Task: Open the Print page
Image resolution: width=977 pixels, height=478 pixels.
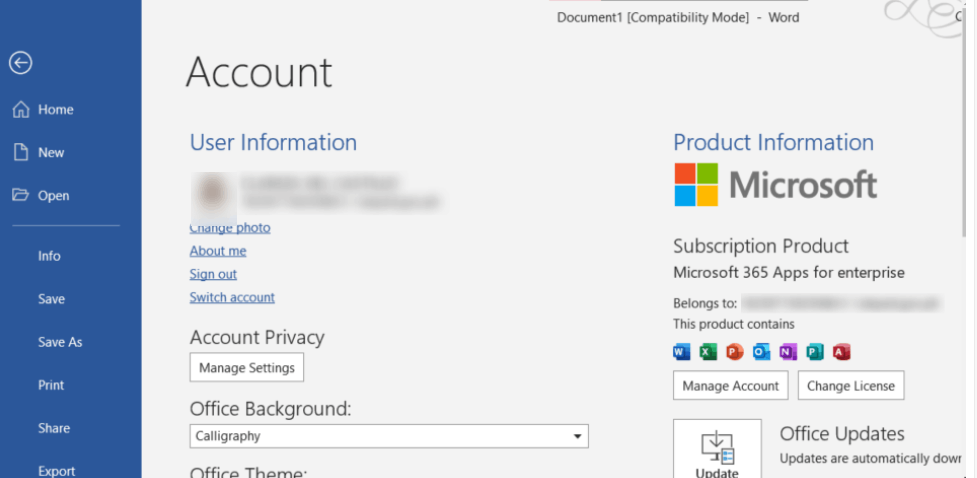Action: pos(51,385)
